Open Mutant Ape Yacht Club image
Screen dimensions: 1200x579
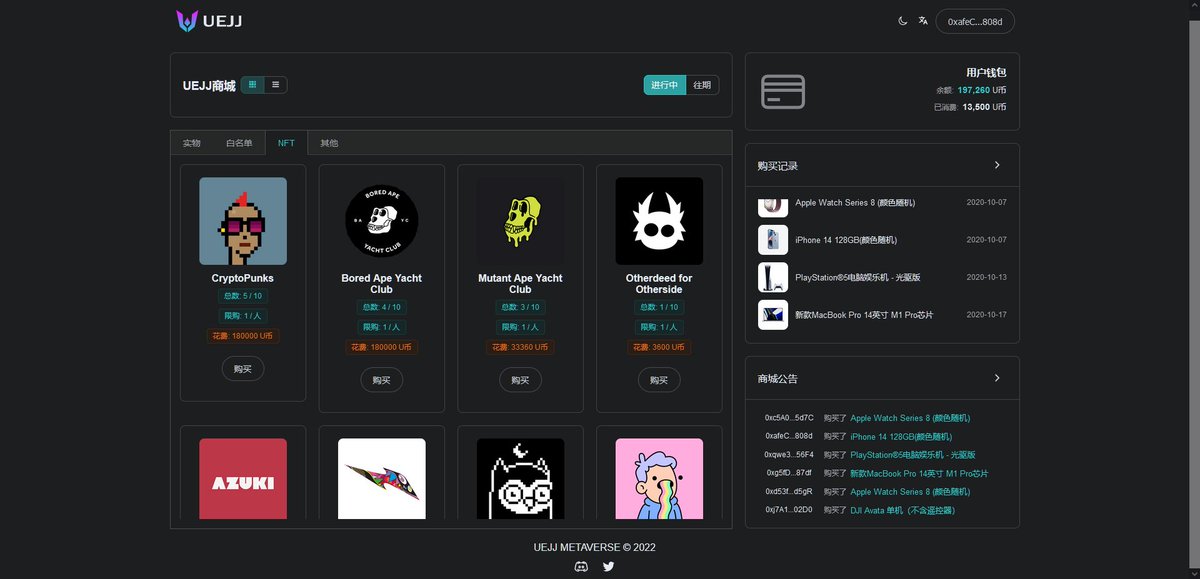pos(520,221)
